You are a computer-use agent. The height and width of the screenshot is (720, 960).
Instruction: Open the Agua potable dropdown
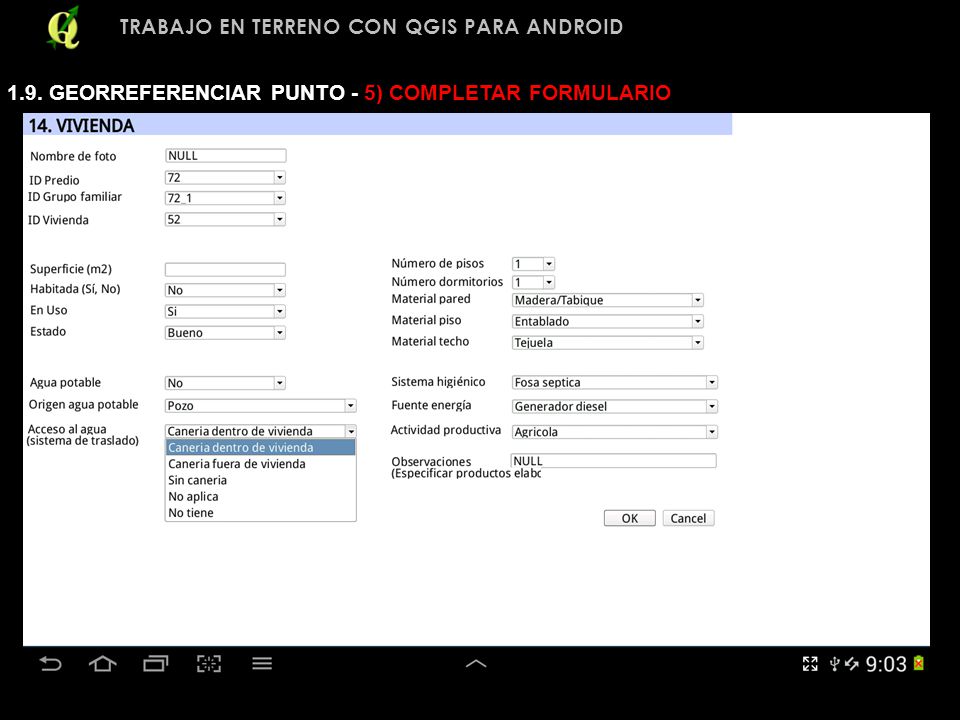pos(225,383)
